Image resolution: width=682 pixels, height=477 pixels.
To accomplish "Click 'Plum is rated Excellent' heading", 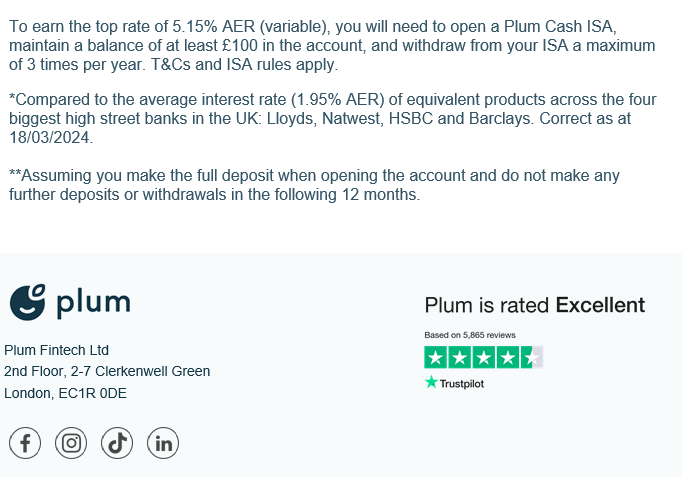I will tap(535, 305).
